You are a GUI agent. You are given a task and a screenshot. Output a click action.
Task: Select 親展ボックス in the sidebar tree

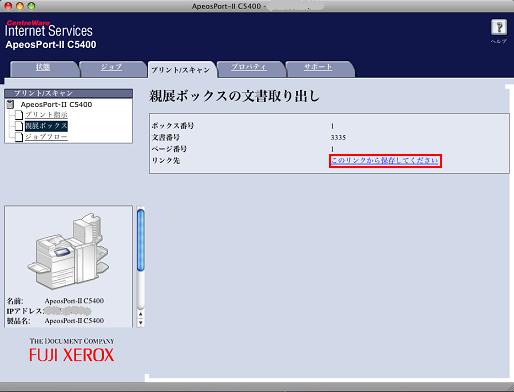(x=46, y=126)
